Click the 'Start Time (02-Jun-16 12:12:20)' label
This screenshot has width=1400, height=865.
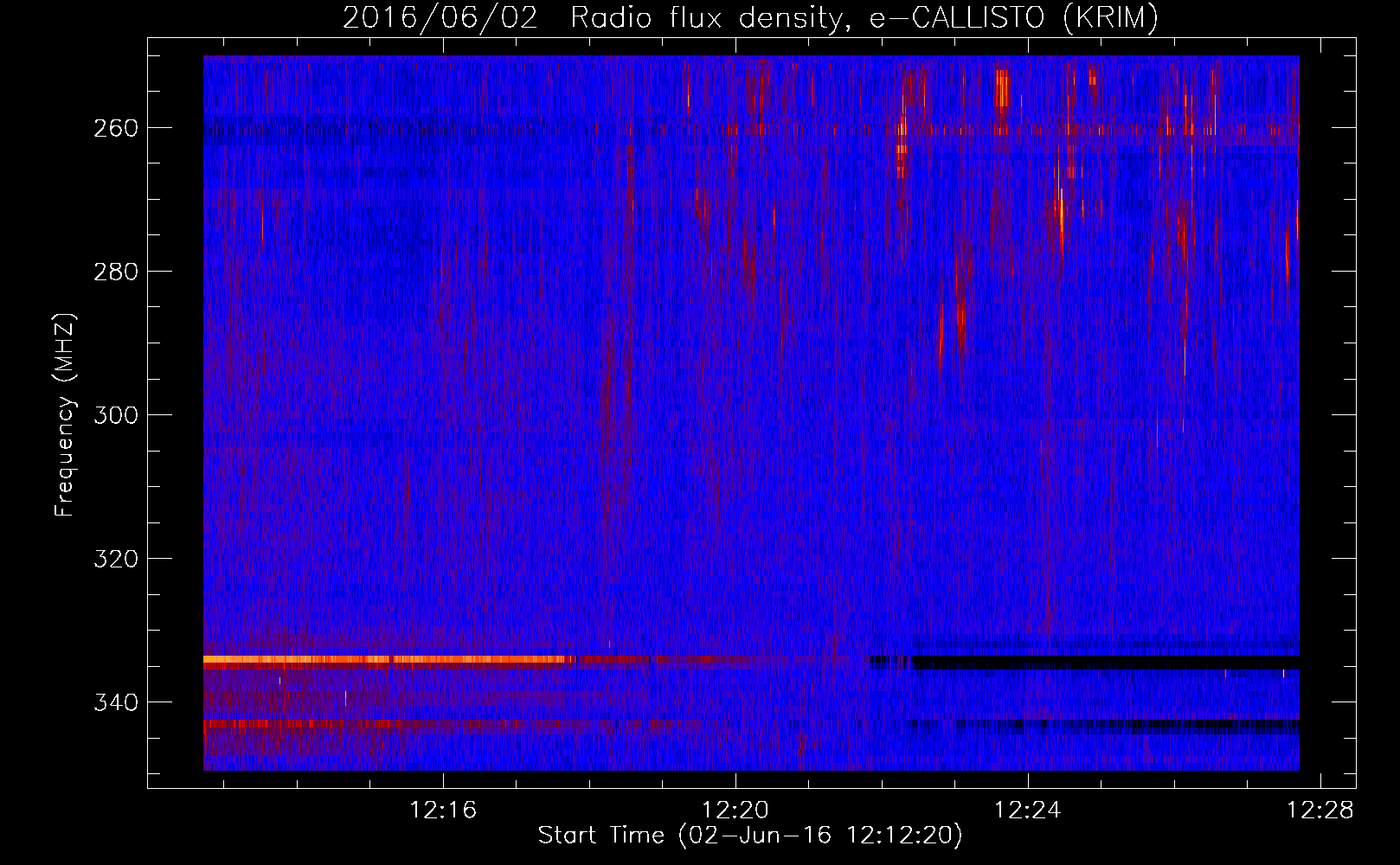750,836
